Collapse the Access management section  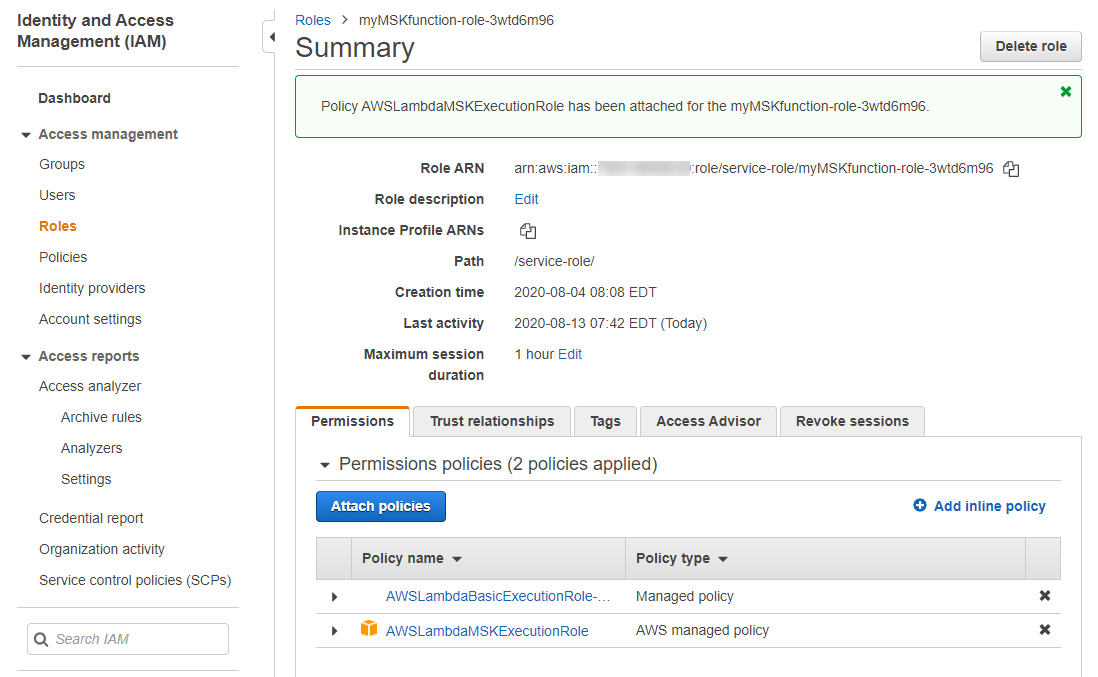(x=26, y=134)
